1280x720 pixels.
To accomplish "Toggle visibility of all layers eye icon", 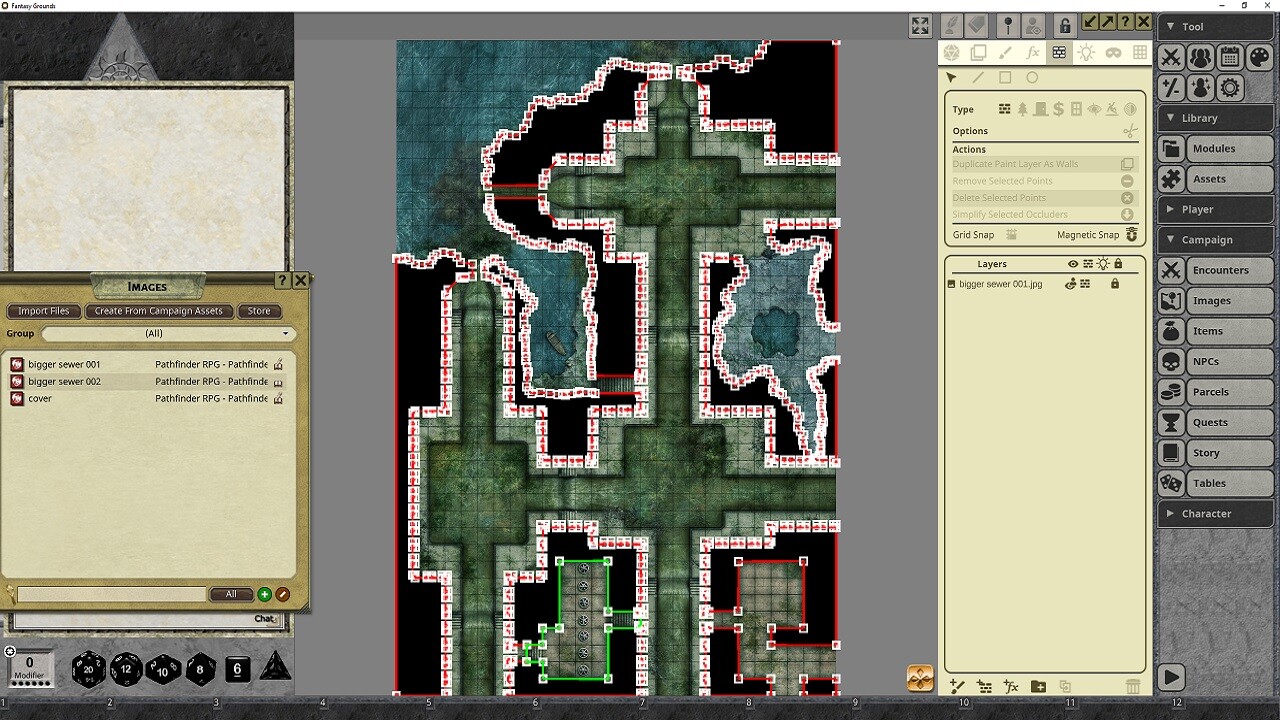I will (x=1073, y=263).
